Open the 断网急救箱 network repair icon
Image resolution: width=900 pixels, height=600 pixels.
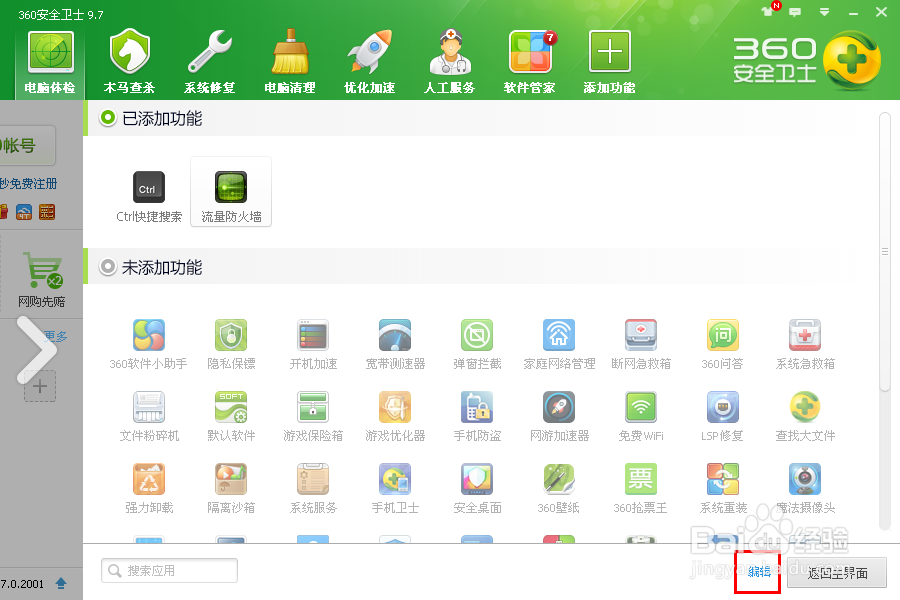click(x=640, y=335)
